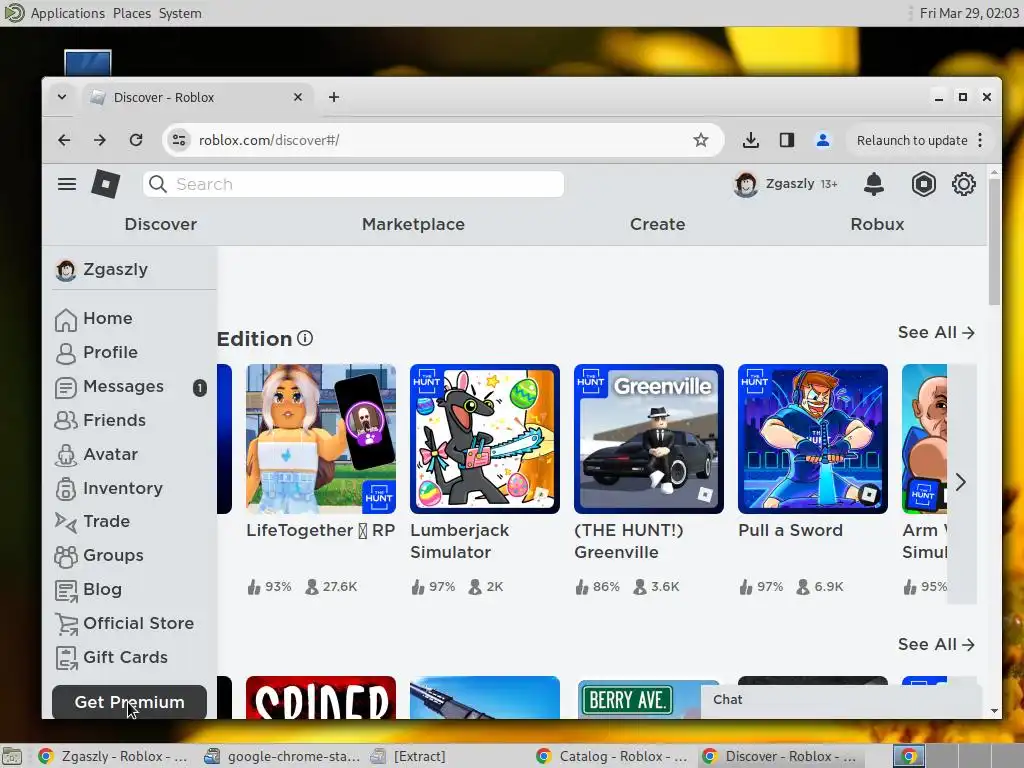Screen dimensions: 1024x768
Task: Click See All for the second row
Action: click(936, 645)
